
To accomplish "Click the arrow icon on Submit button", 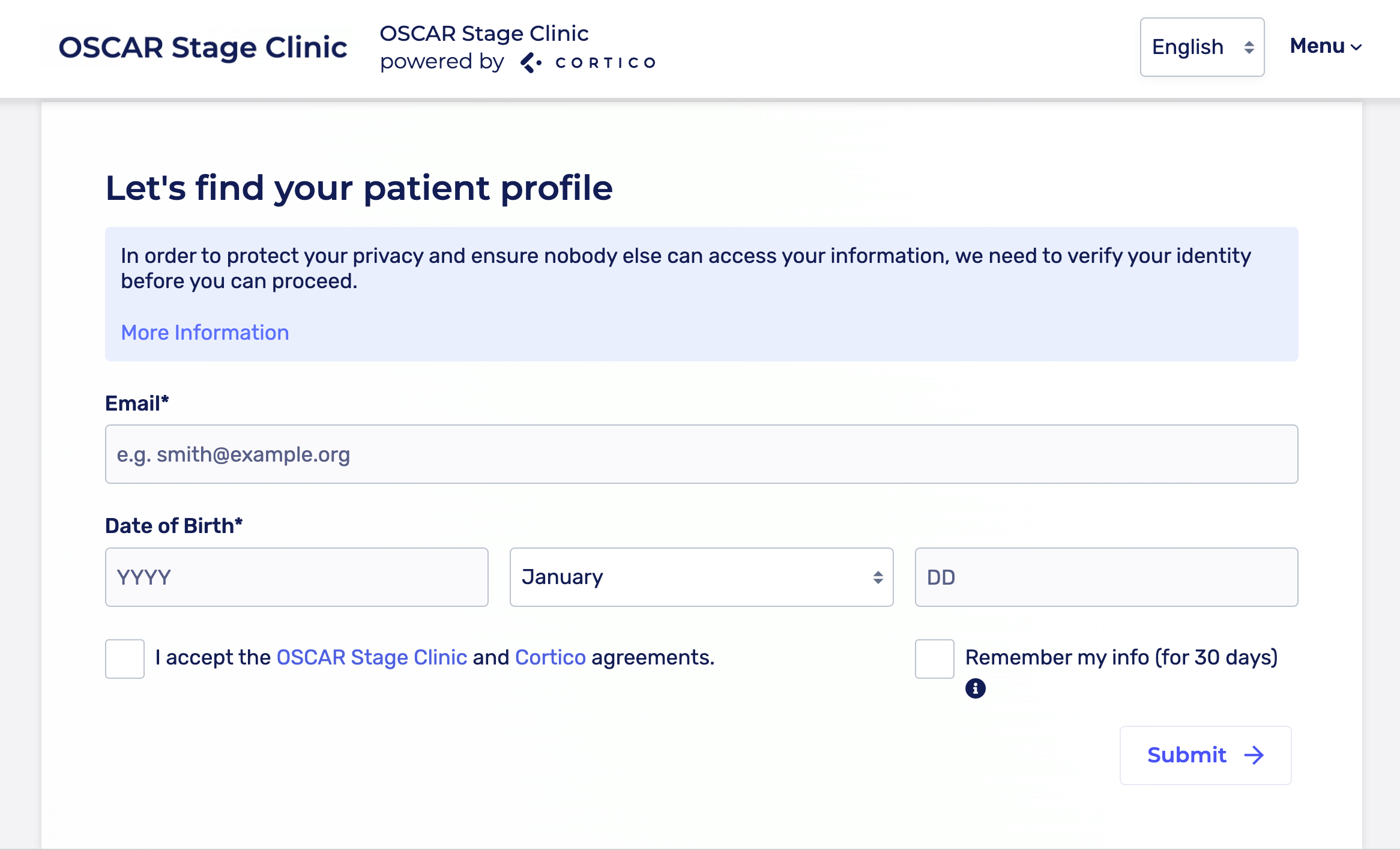I will 1254,755.
